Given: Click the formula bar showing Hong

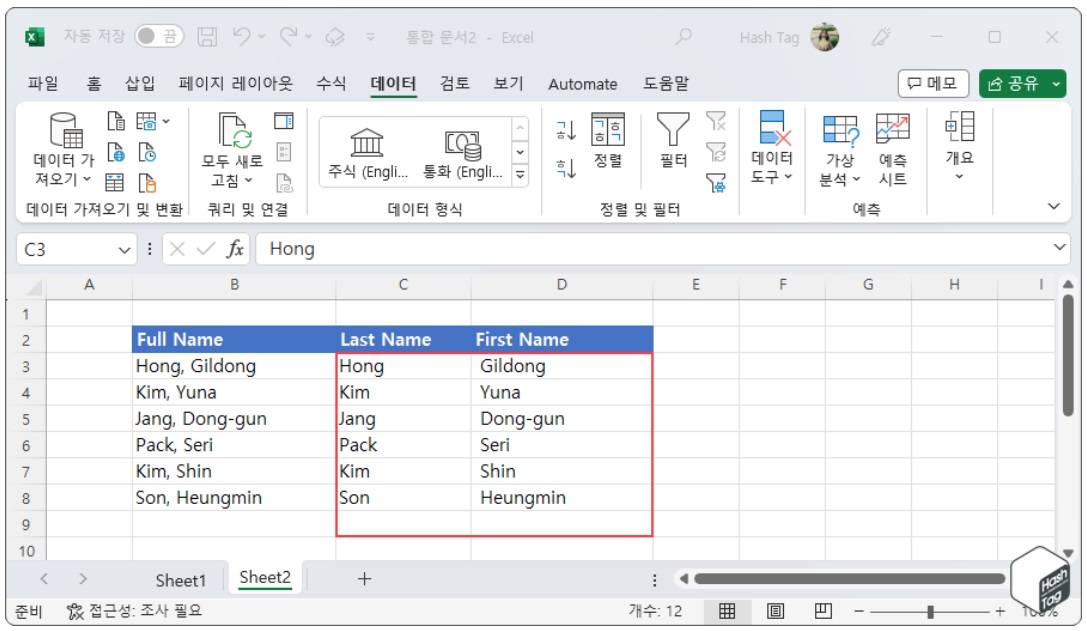Looking at the screenshot, I should (652, 249).
